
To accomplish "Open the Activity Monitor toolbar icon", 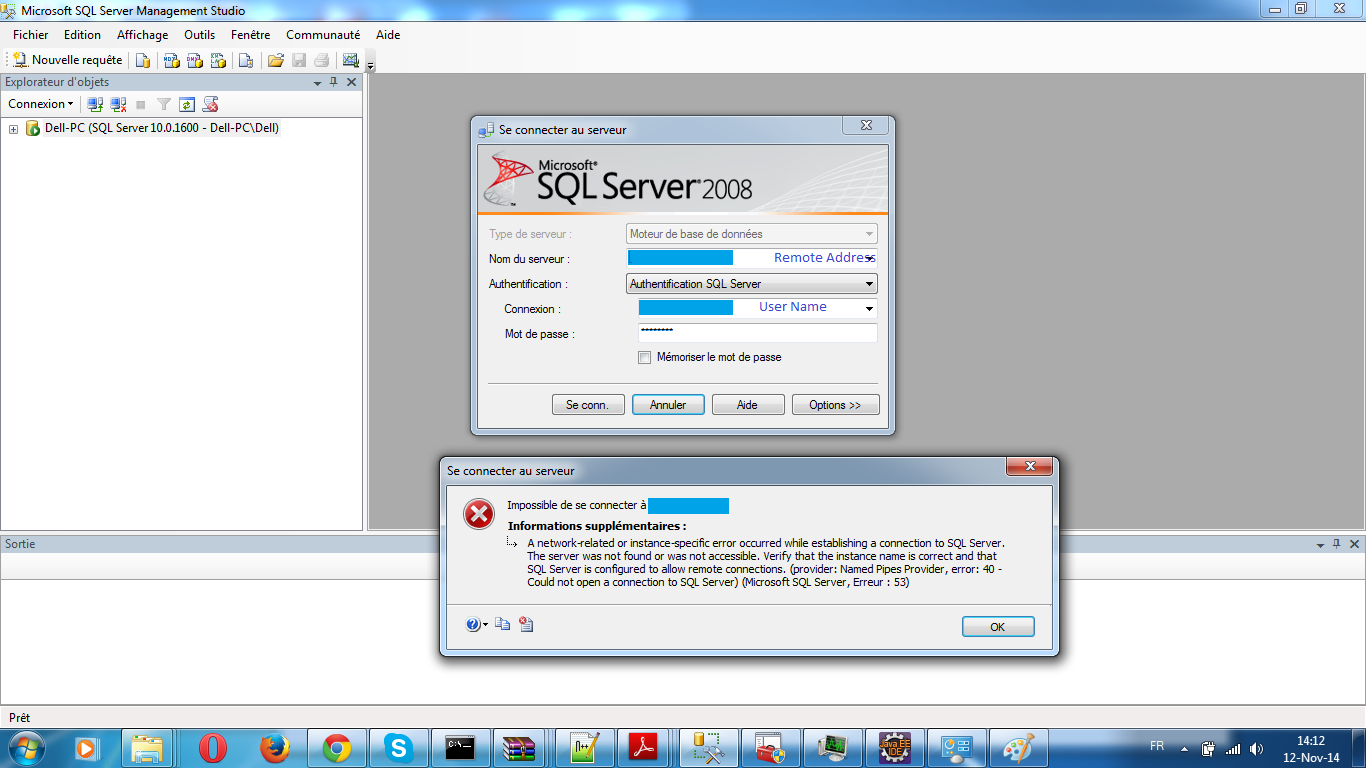I will pos(350,60).
